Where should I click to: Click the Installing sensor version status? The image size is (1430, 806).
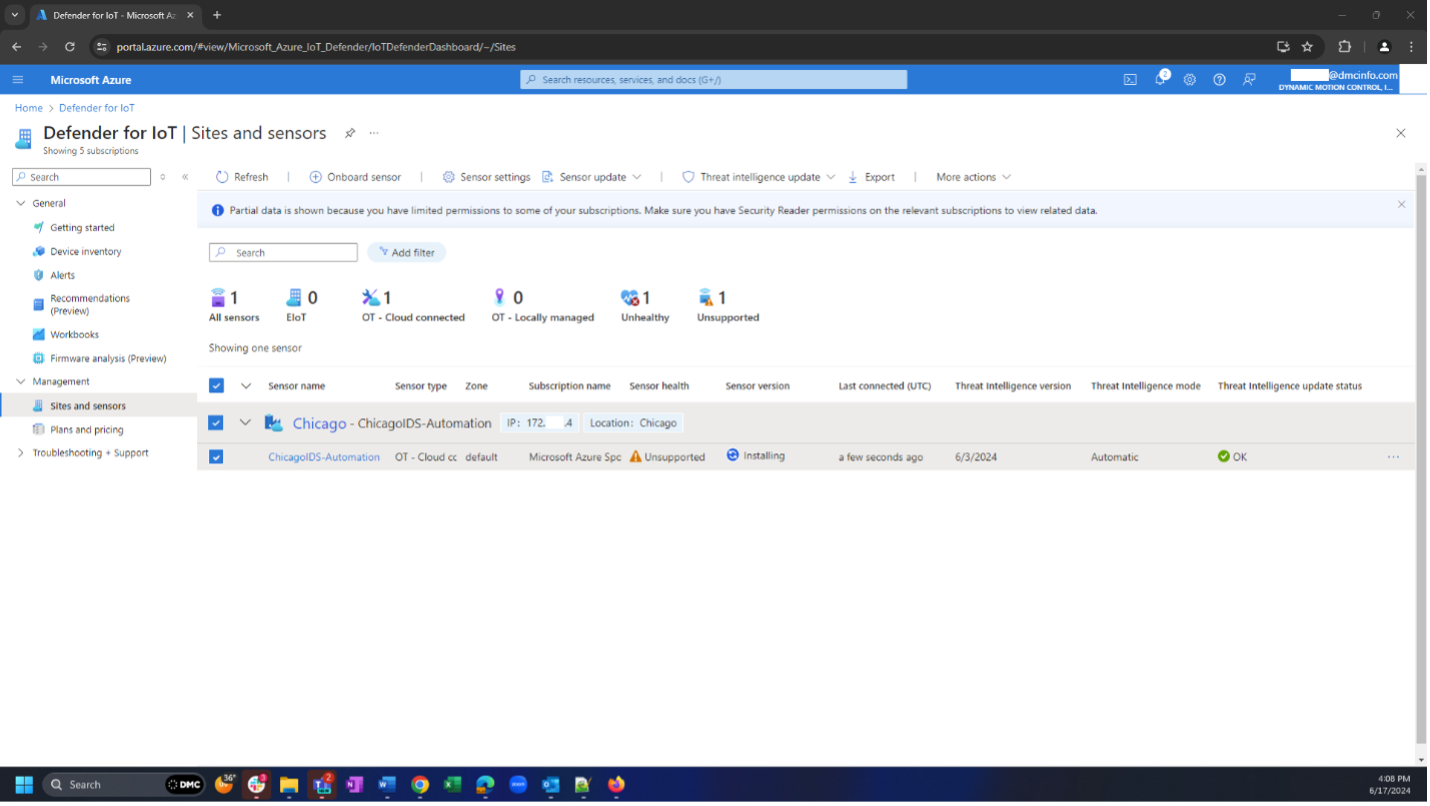755,456
